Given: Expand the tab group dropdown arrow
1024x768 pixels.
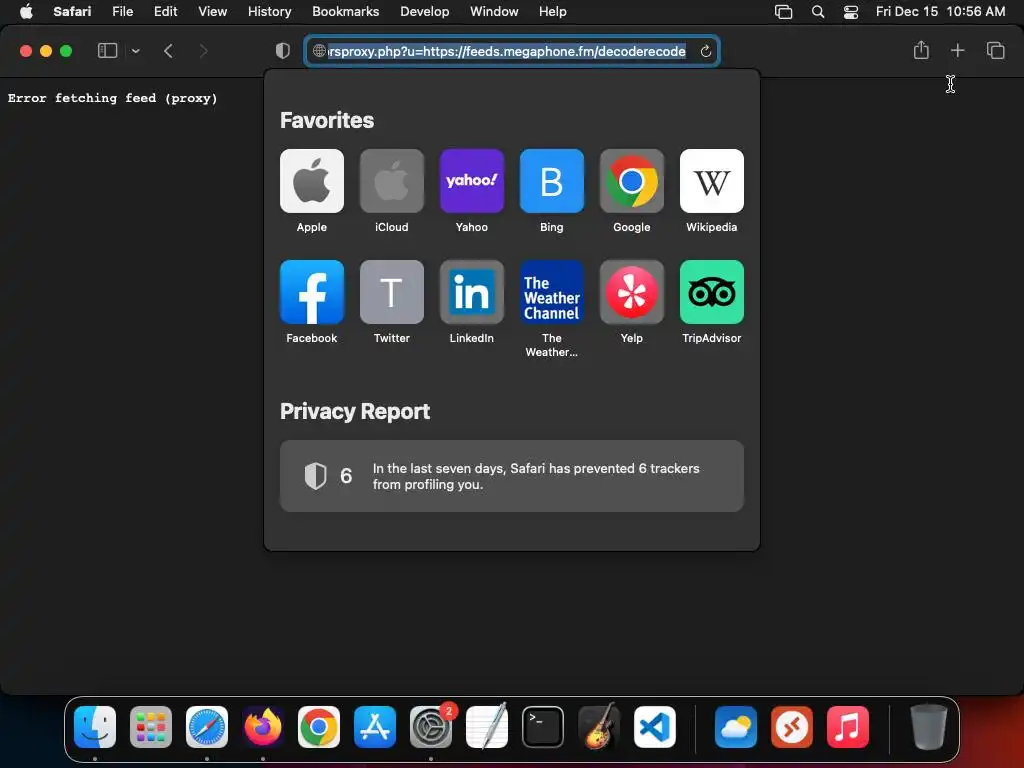Looking at the screenshot, I should click(135, 51).
